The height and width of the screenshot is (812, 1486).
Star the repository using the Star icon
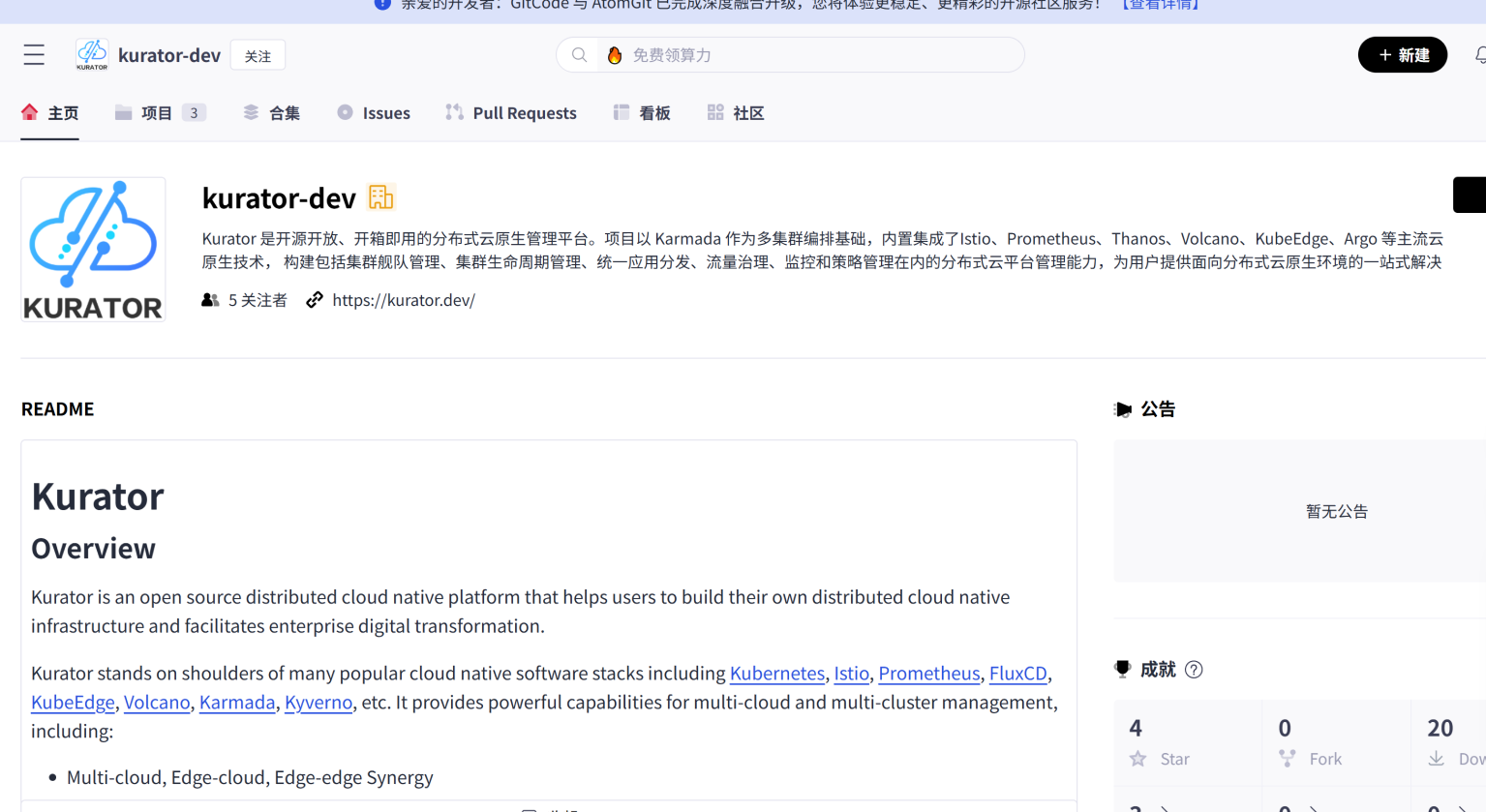click(x=1138, y=759)
